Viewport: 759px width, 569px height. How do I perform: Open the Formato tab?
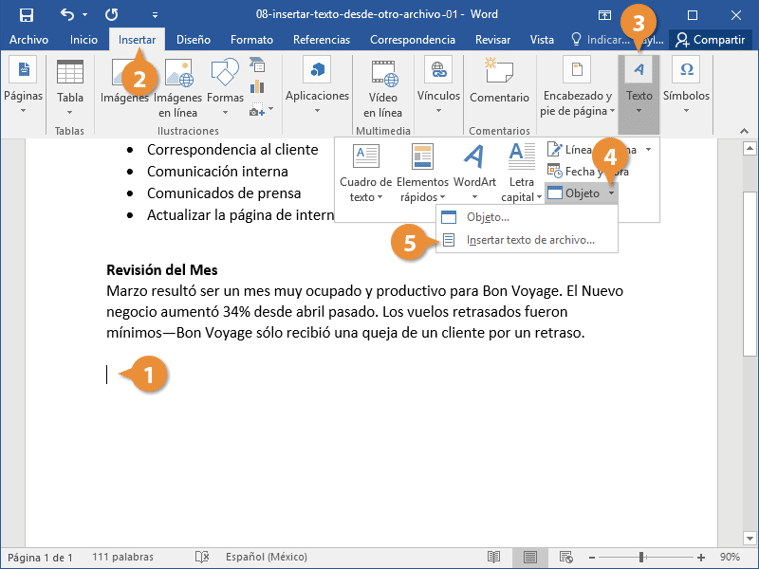click(x=251, y=40)
